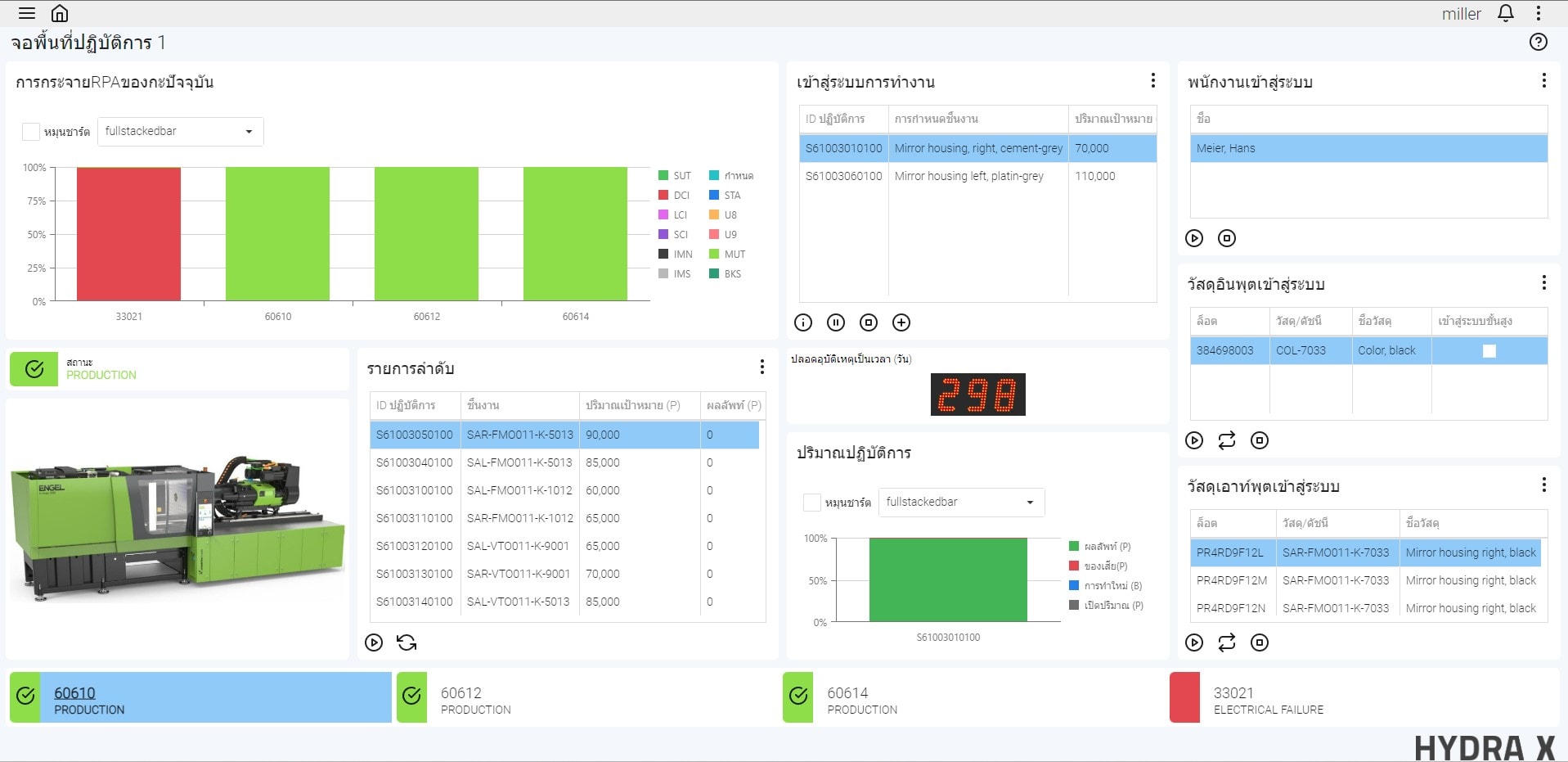Screen dimensions: 1568x762
Task: Select machine 60614 PRODUCTION tile
Action: pos(973,697)
